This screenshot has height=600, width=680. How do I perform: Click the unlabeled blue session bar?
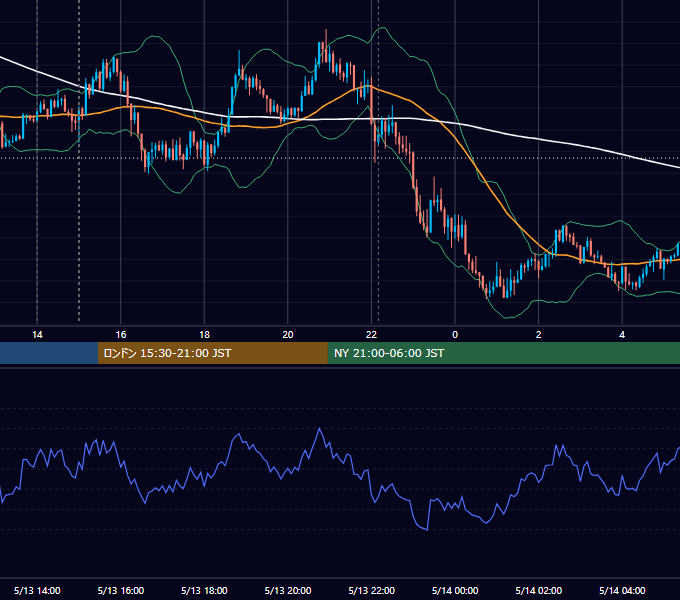tap(49, 353)
